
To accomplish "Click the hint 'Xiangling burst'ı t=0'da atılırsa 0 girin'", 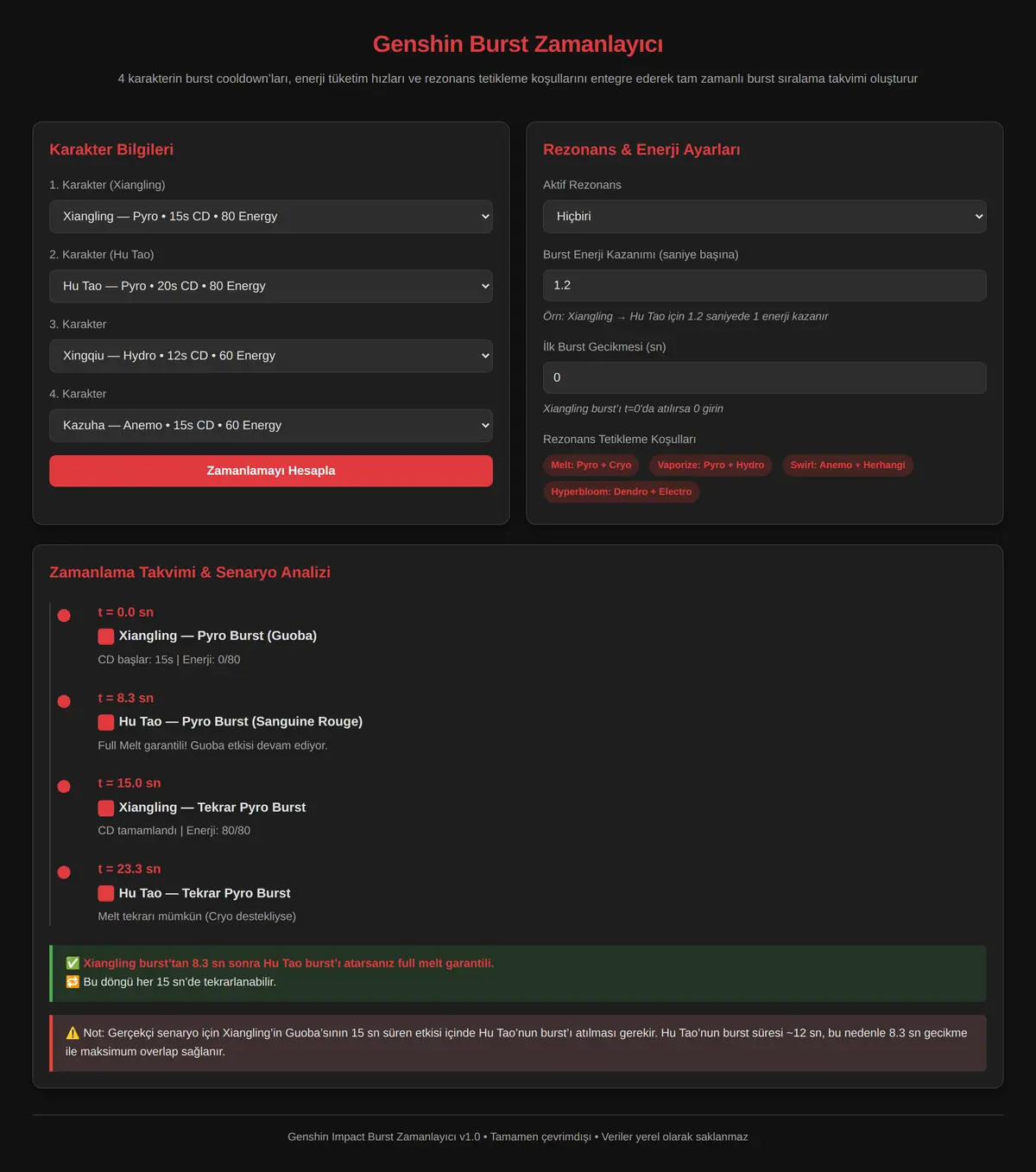I will (633, 409).
